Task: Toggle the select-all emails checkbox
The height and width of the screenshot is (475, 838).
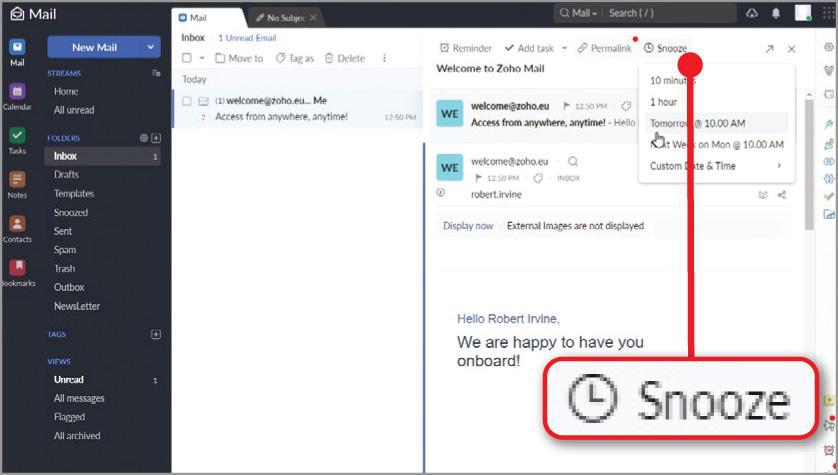Action: click(x=187, y=58)
